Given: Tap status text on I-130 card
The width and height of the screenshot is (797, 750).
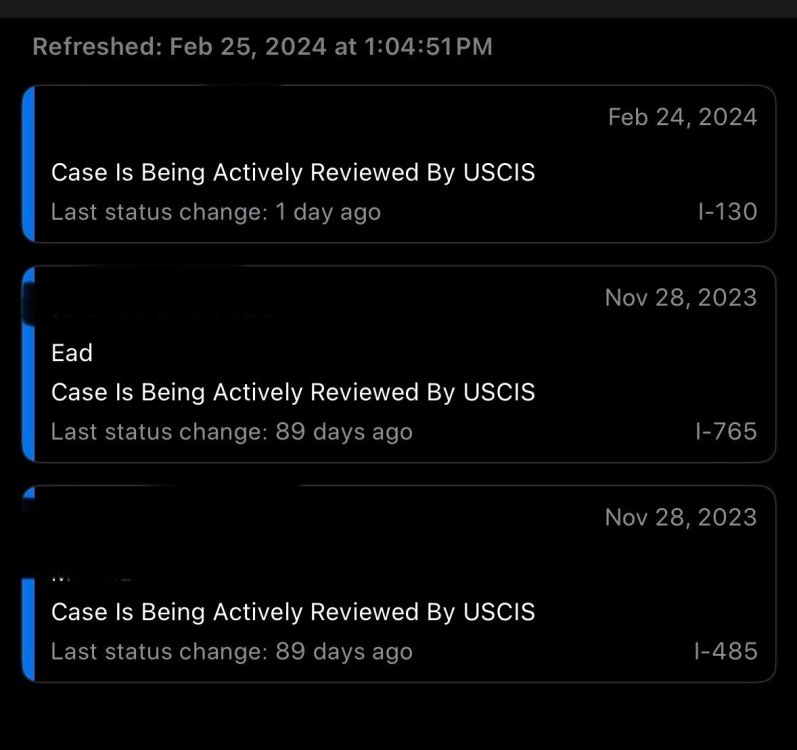Looking at the screenshot, I should (293, 173).
